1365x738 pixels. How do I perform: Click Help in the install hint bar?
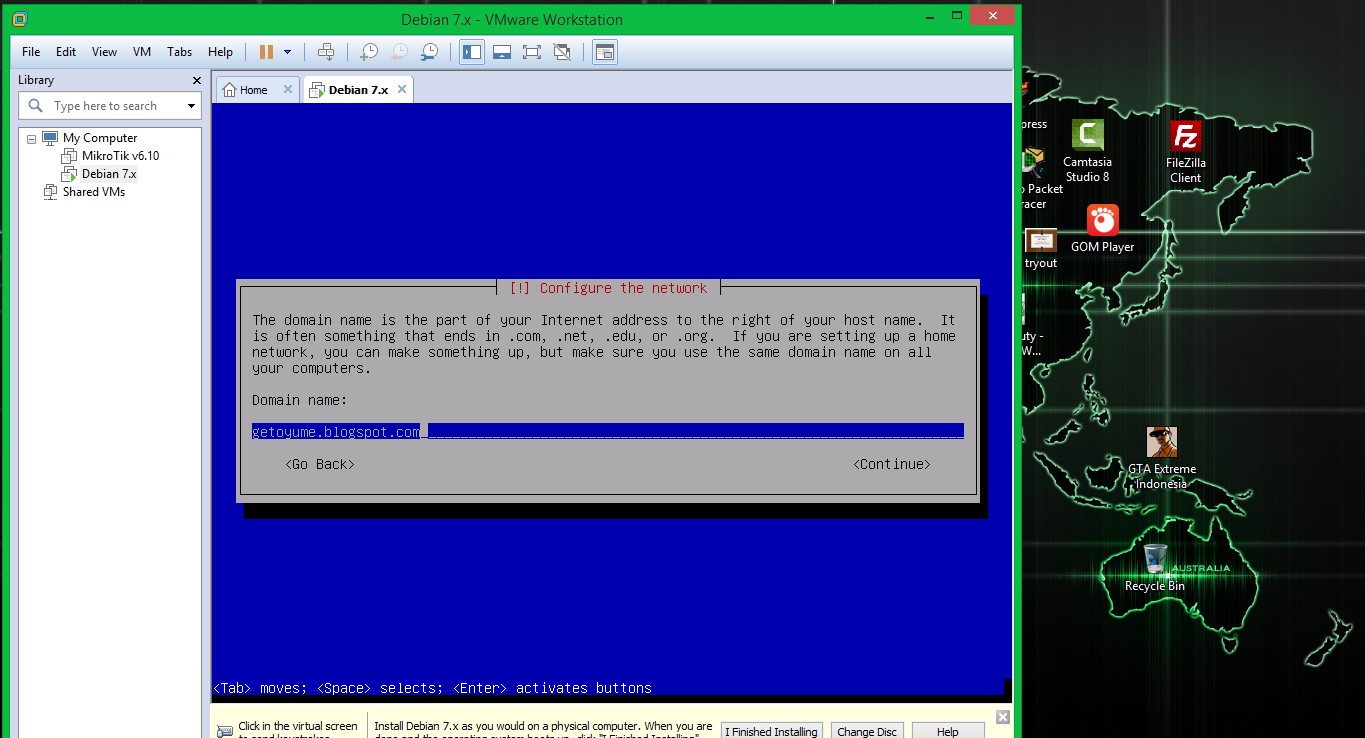948,732
